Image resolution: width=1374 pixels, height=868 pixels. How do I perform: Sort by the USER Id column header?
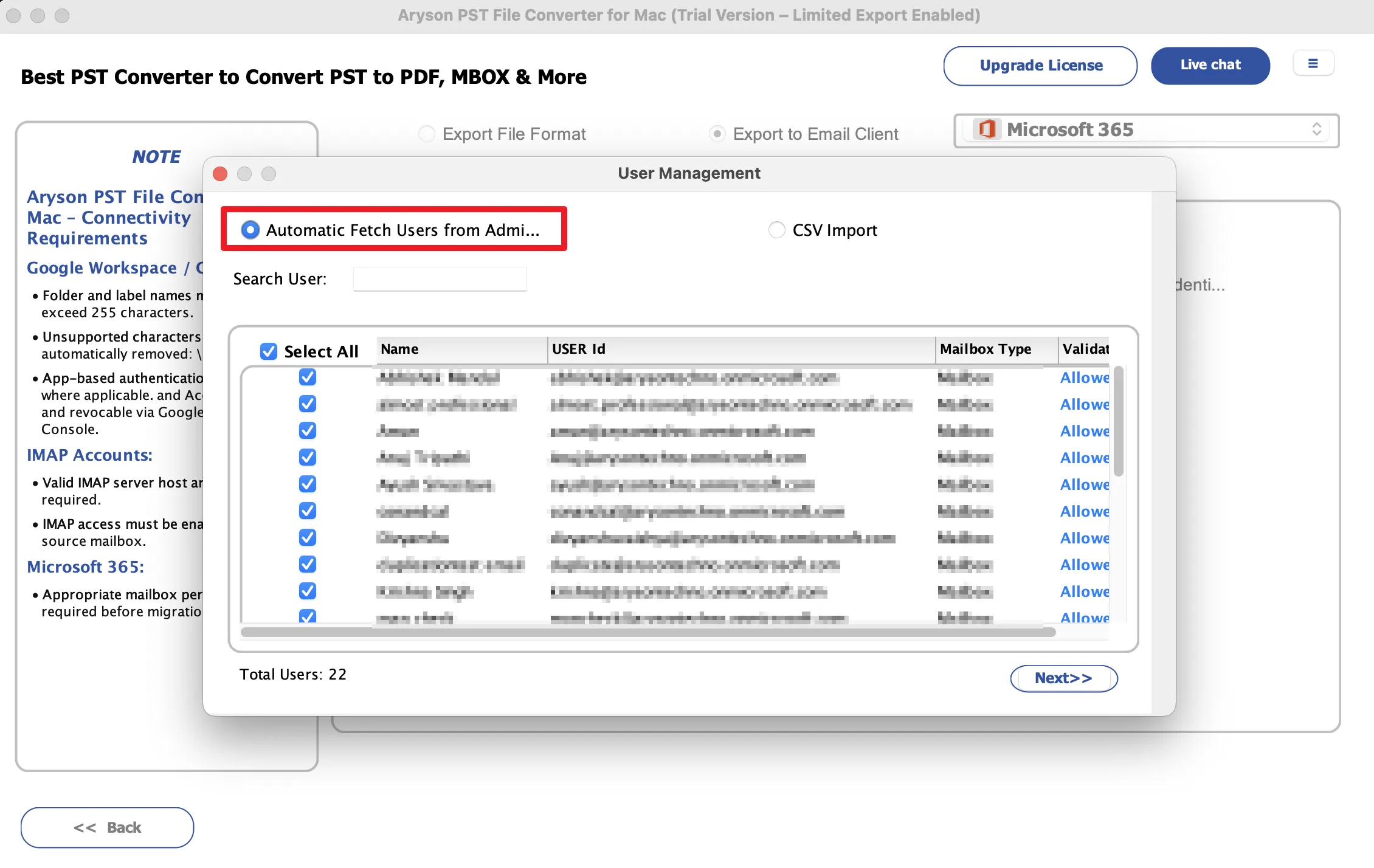(741, 350)
